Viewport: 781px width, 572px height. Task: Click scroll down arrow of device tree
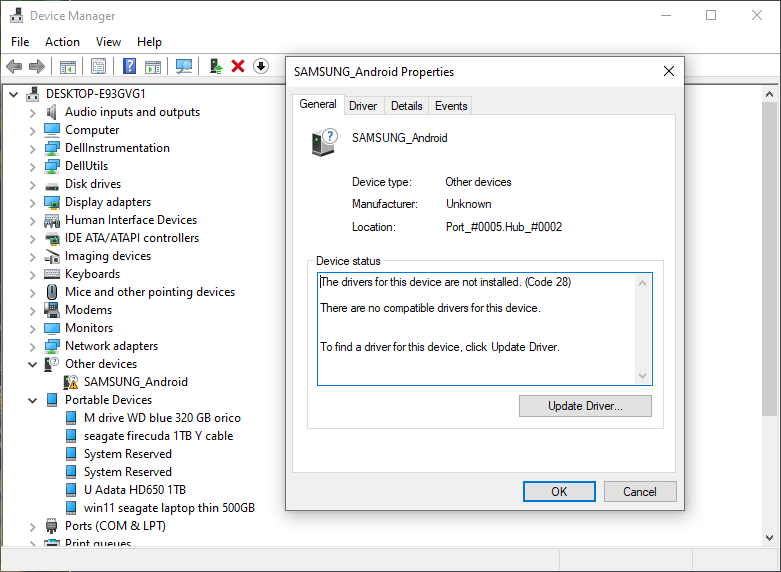tap(770, 538)
